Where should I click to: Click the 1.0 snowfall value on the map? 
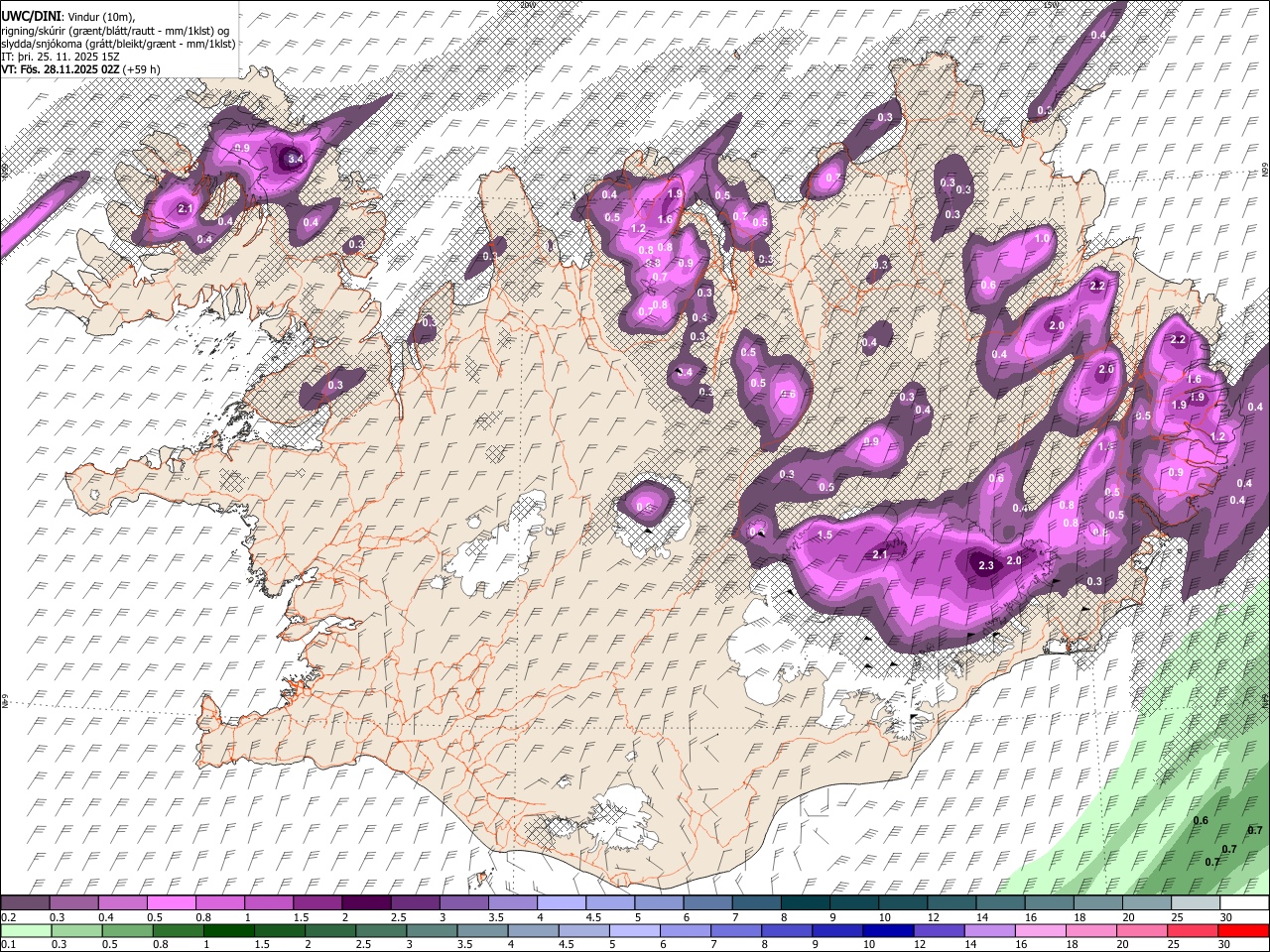tap(1042, 239)
